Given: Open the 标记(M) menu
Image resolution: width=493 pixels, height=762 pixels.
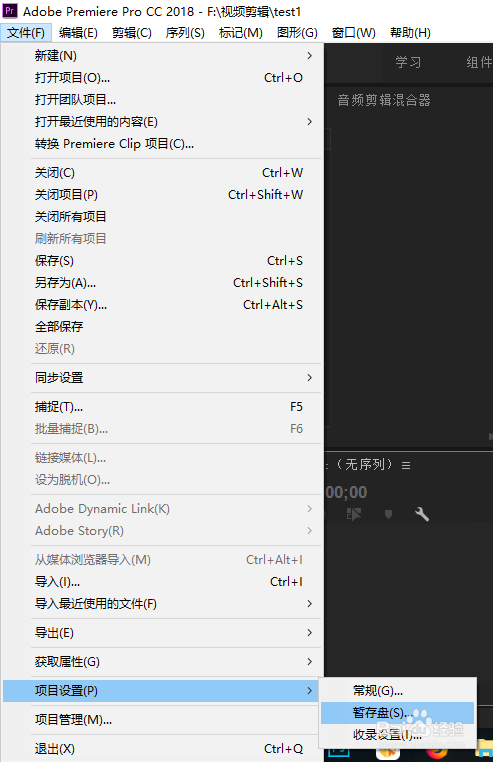Looking at the screenshot, I should click(241, 33).
